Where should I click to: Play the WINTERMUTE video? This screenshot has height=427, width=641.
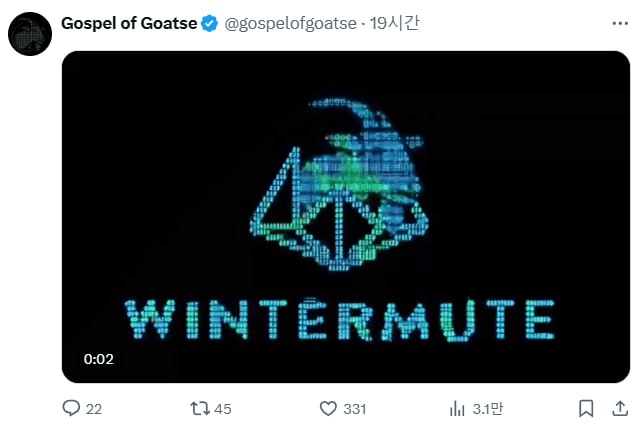346,217
